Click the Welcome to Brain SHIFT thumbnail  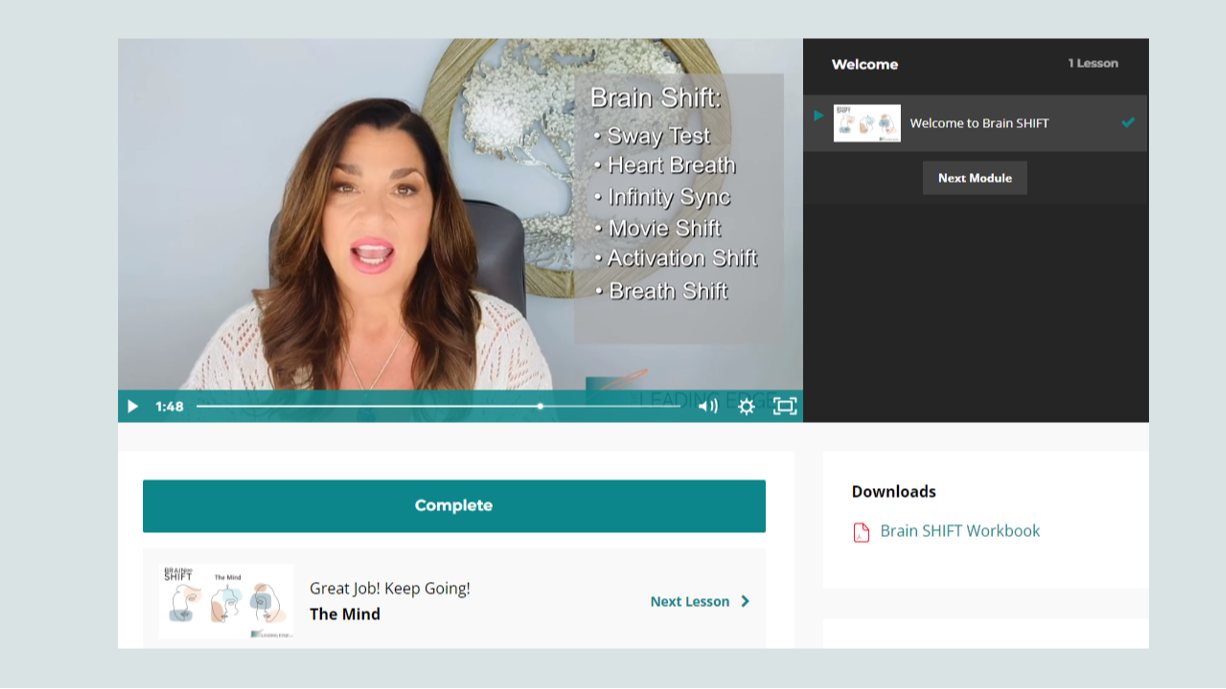[x=867, y=123]
